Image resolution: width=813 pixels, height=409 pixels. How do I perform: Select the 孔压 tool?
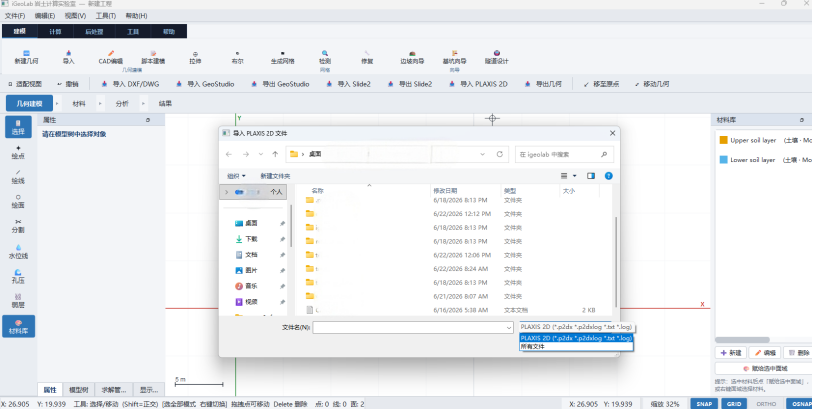click(18, 276)
